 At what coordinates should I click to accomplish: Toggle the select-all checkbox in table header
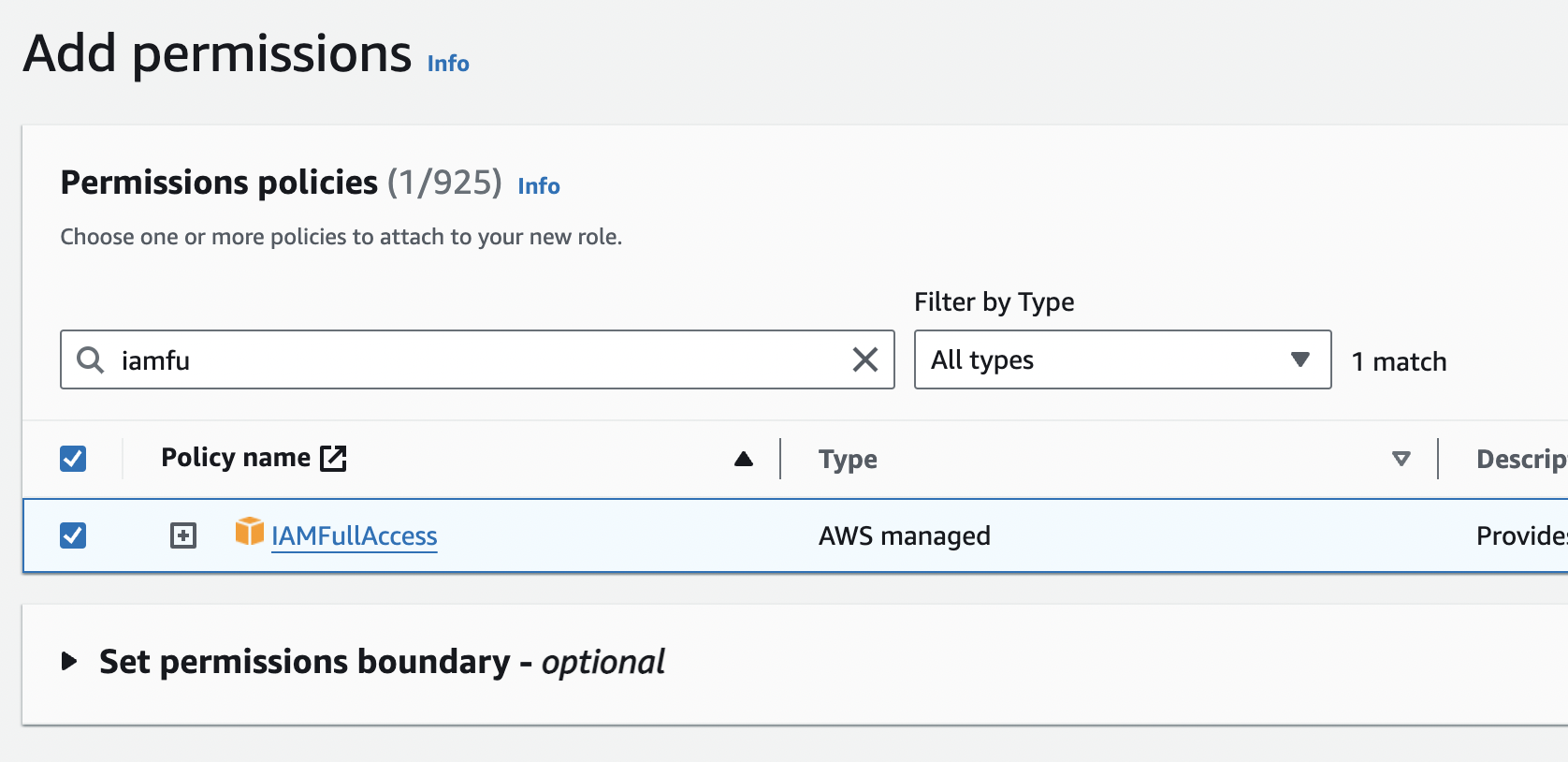[73, 459]
